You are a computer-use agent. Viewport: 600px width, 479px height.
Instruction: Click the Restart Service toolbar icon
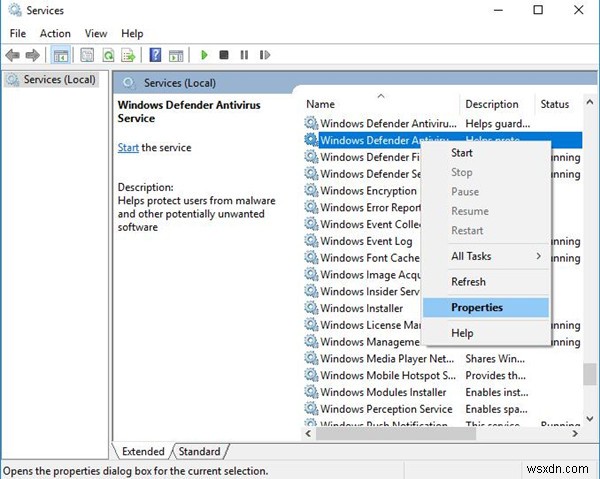(265, 55)
